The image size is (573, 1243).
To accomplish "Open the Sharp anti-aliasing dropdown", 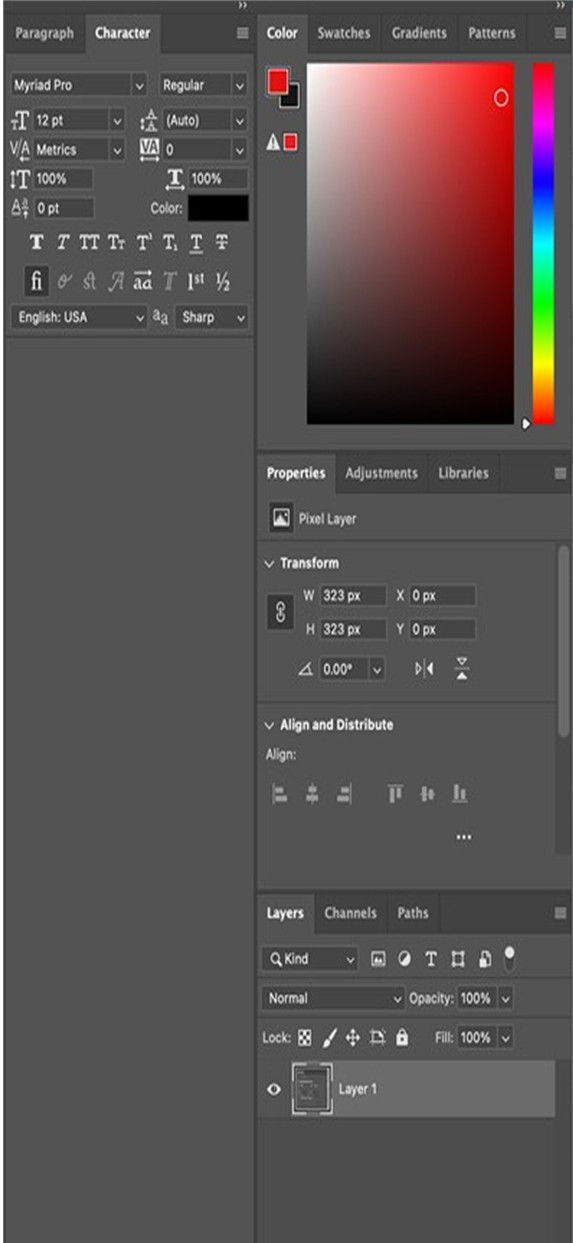I will 212,317.
